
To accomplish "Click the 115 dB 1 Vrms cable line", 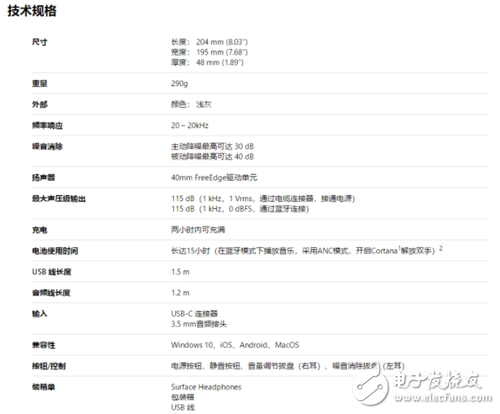I will point(263,199).
